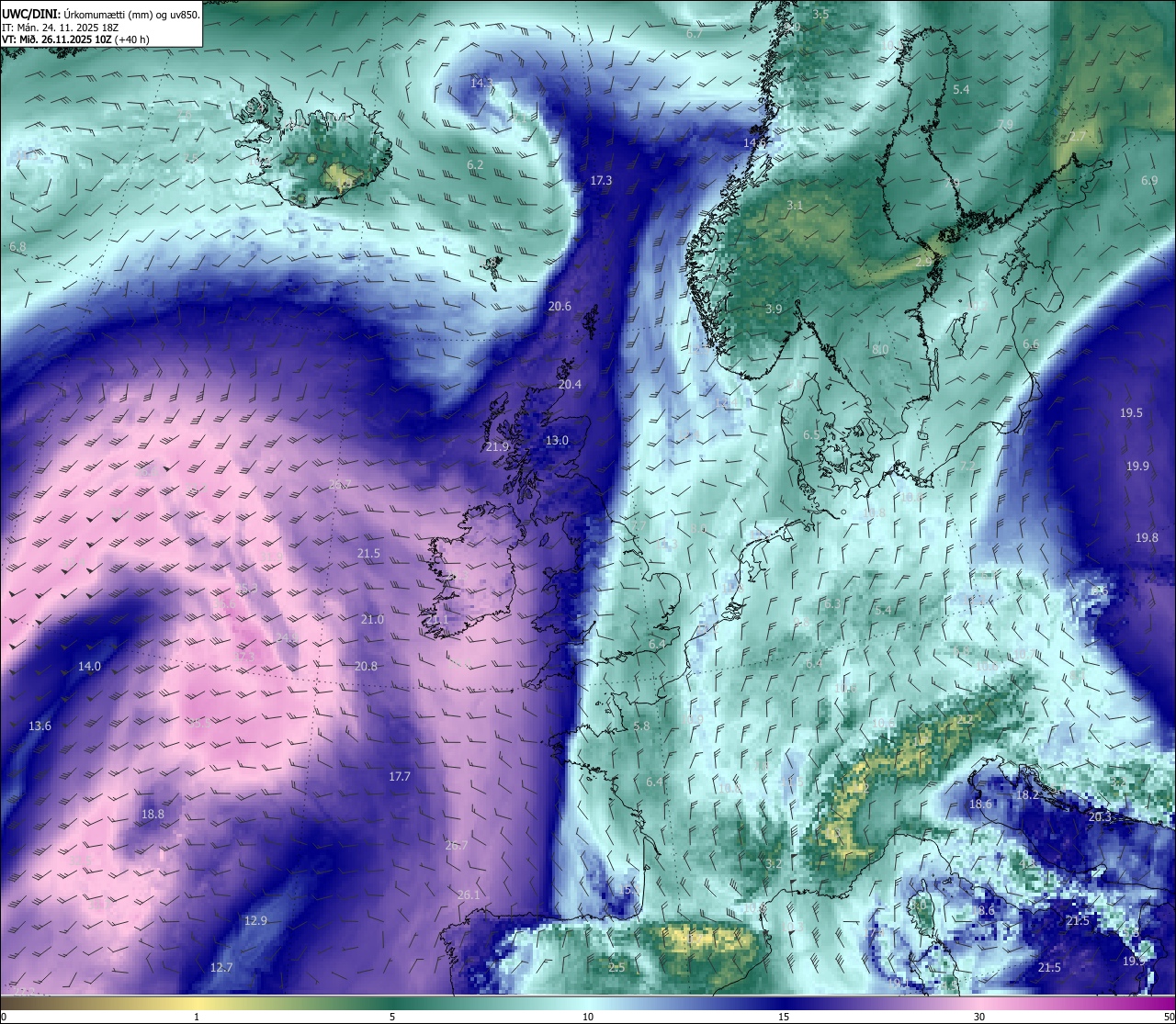Click the 21.0 value west of Ireland
Screen dimensions: 1176x1024
tap(372, 620)
